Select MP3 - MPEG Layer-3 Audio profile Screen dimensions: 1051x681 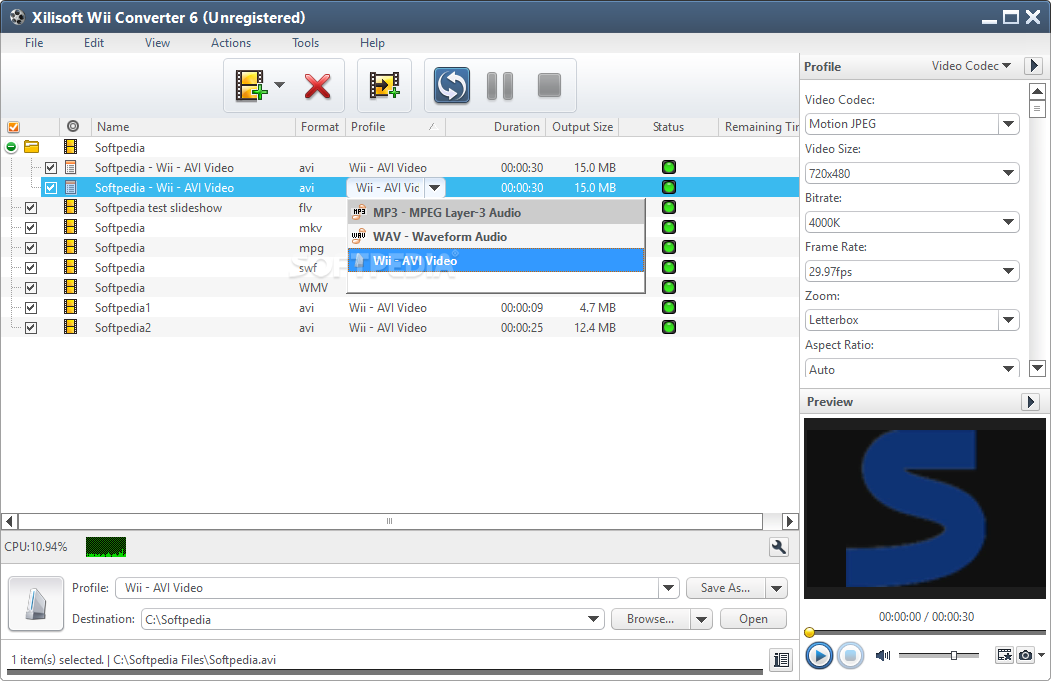496,212
